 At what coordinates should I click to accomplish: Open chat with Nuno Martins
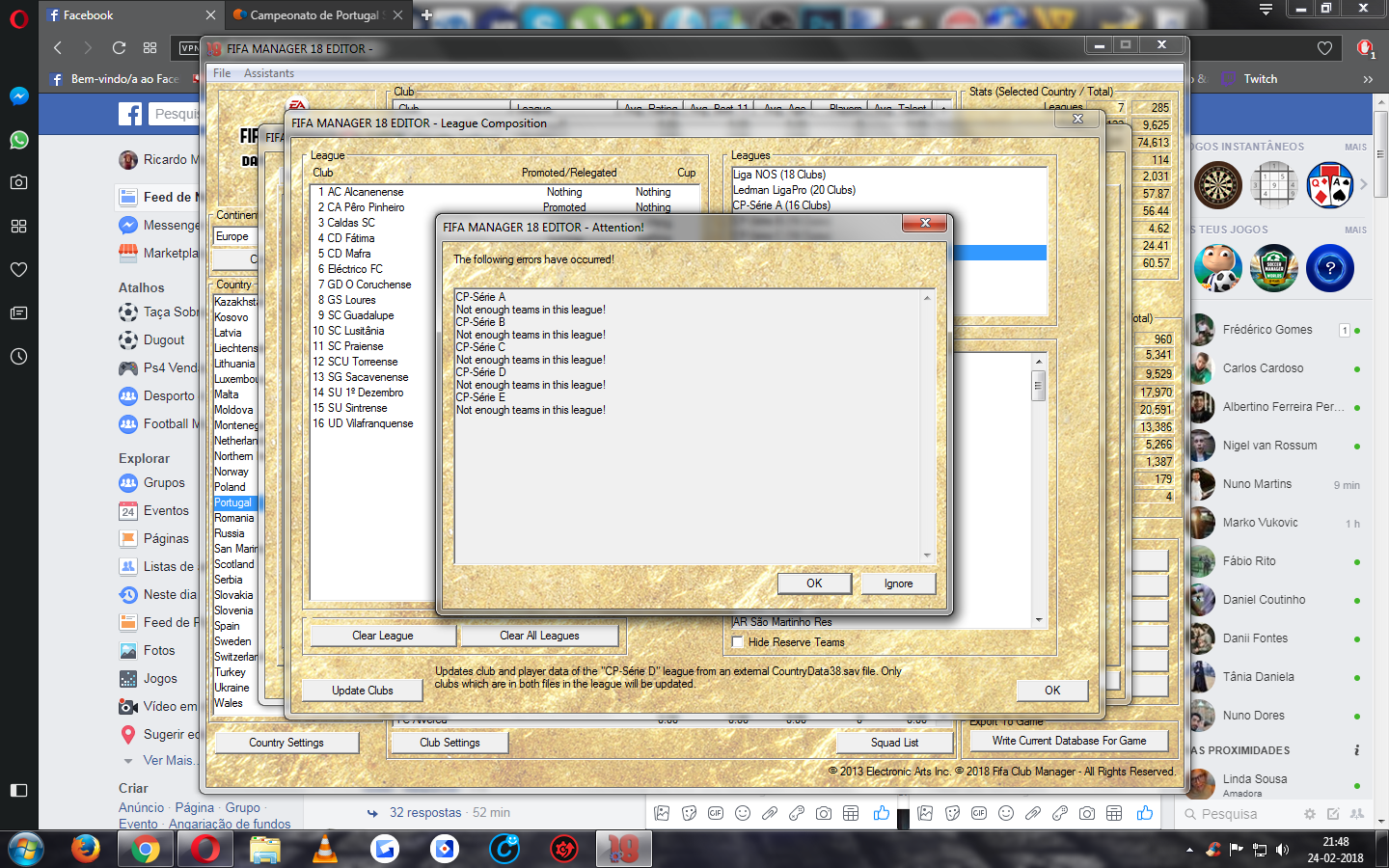pyautogui.click(x=1277, y=484)
